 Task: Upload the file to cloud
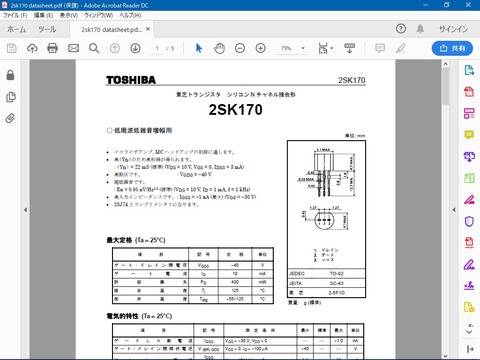pos(32,48)
